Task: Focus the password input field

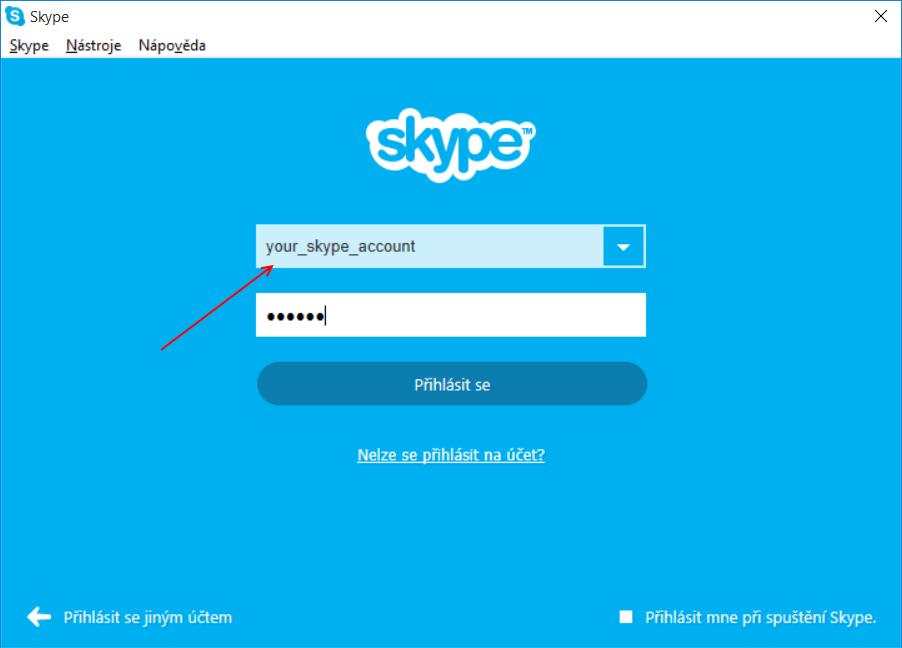Action: (x=450, y=315)
